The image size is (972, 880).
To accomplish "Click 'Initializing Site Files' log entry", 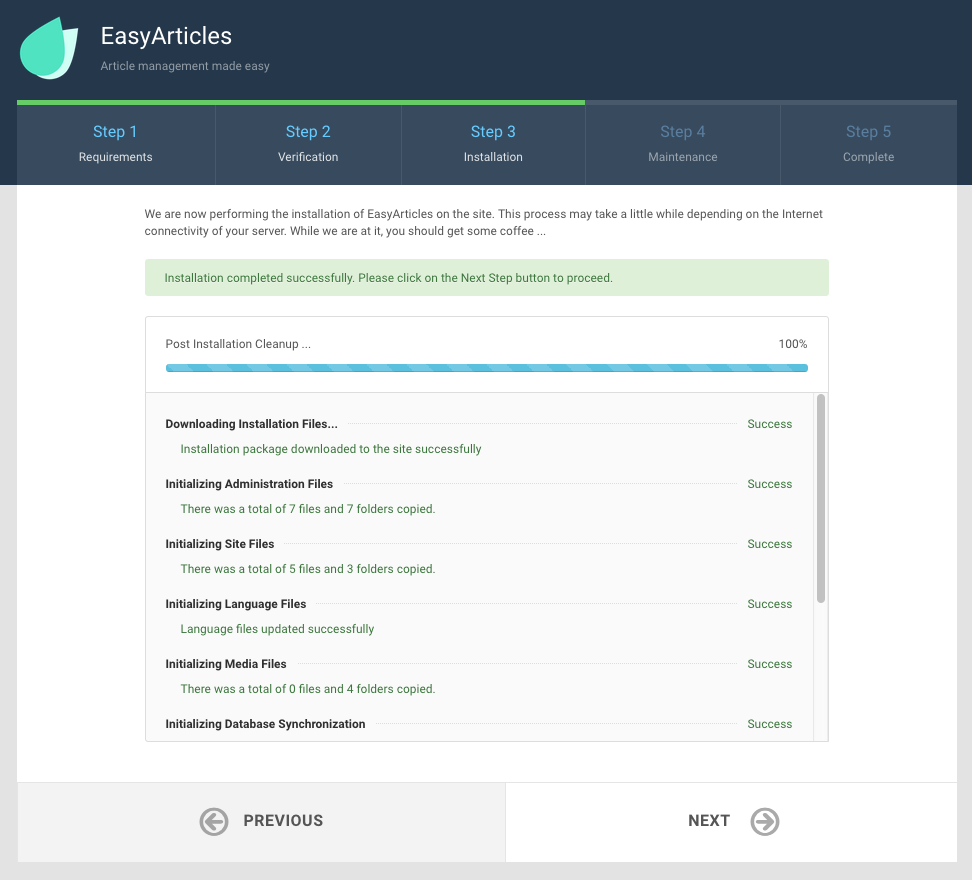I will [x=219, y=544].
